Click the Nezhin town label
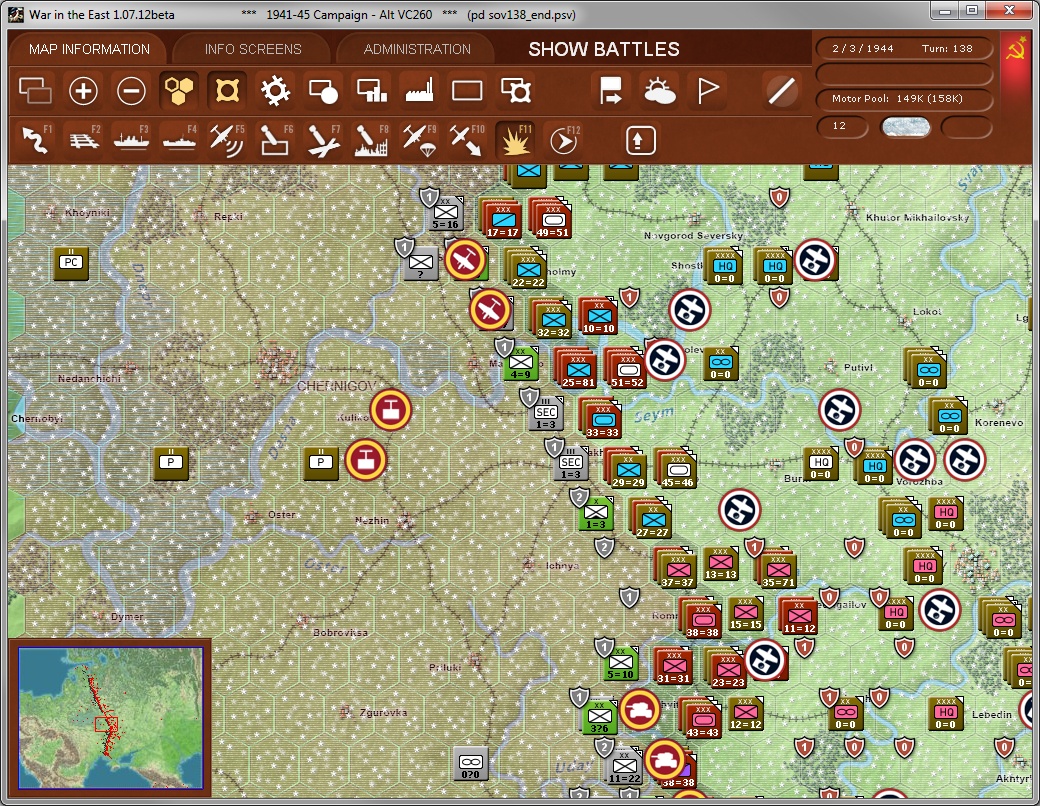 (x=372, y=521)
